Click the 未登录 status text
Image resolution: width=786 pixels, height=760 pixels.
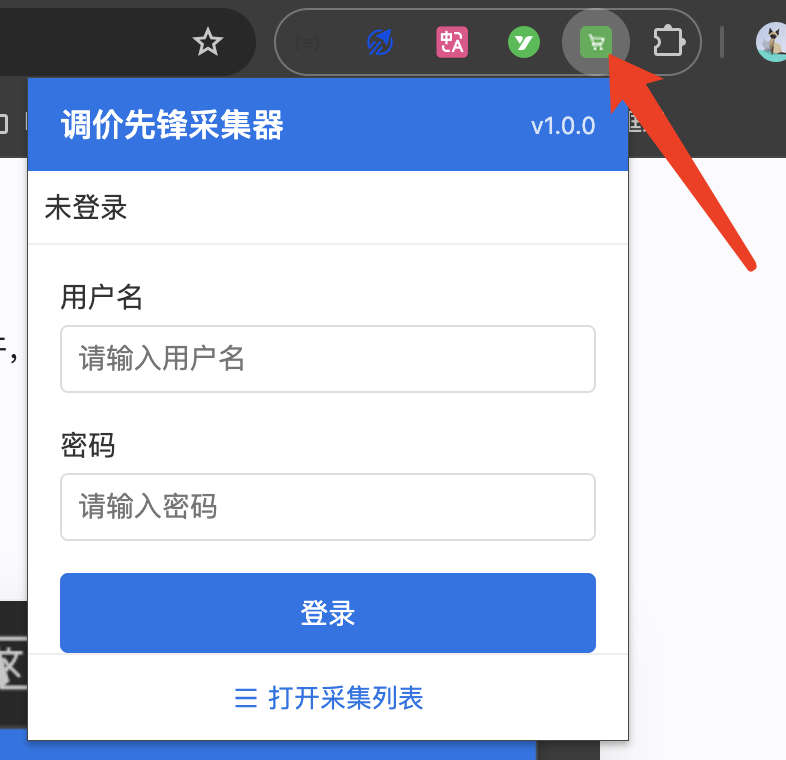pyautogui.click(x=86, y=208)
